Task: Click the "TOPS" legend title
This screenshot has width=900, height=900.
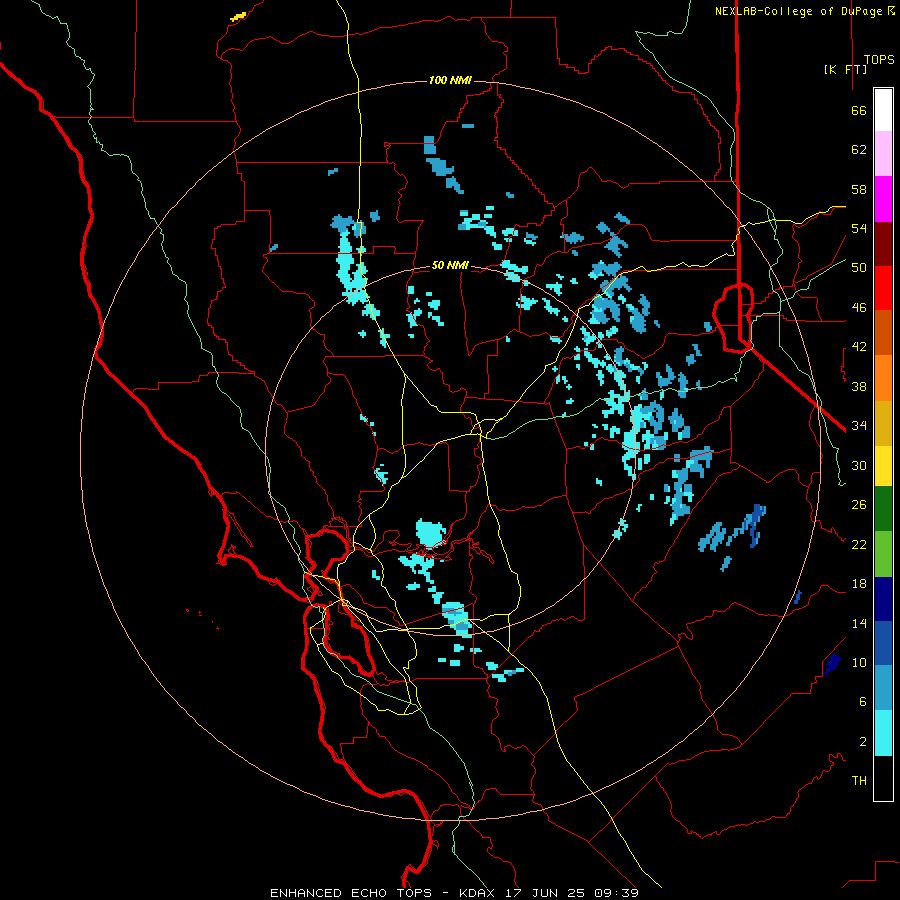Action: pyautogui.click(x=879, y=60)
